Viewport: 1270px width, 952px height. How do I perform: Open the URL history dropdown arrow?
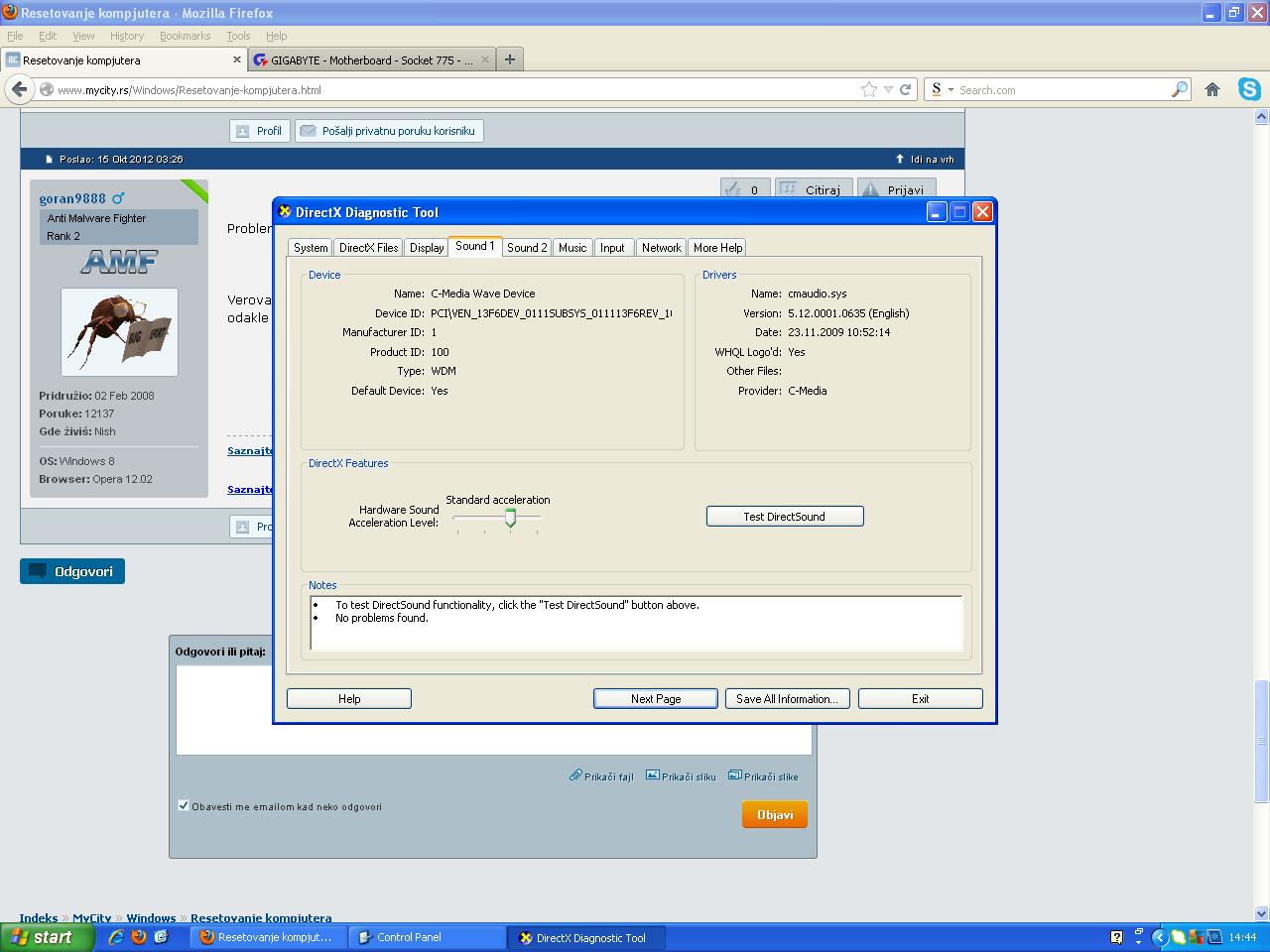click(888, 89)
